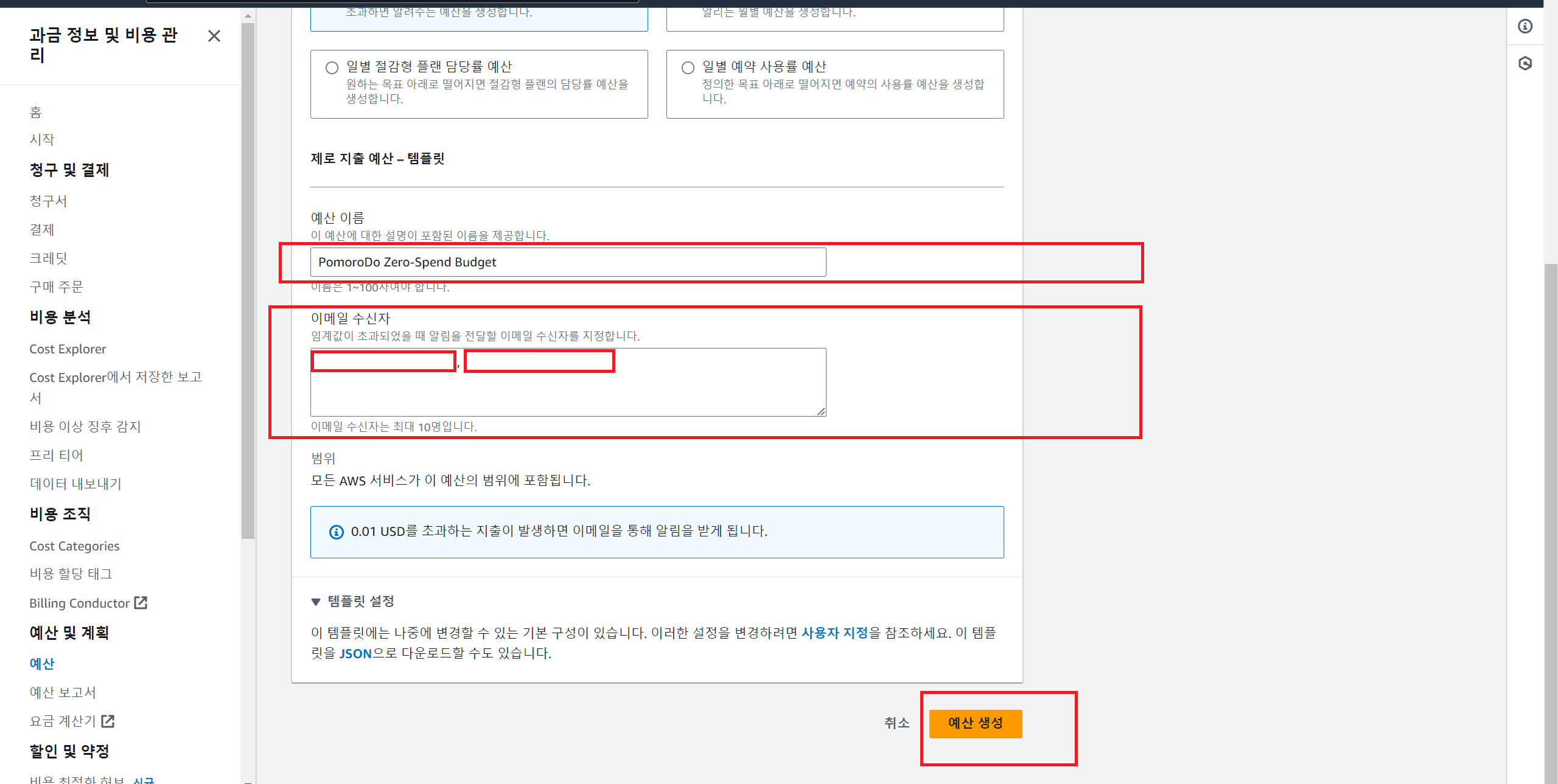The image size is (1558, 784).
Task: Click the sidebar vertical scrollbar
Action: [248, 280]
